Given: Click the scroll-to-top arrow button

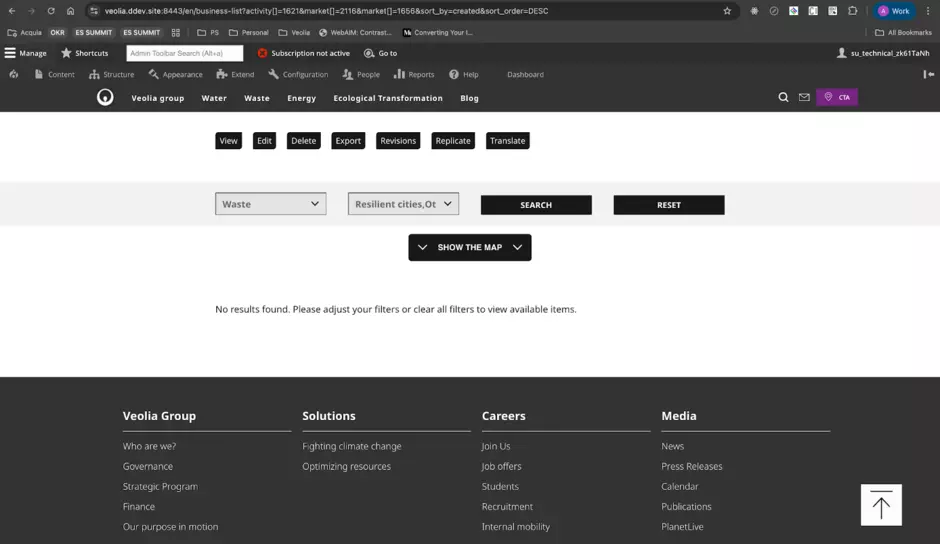Looking at the screenshot, I should point(881,505).
